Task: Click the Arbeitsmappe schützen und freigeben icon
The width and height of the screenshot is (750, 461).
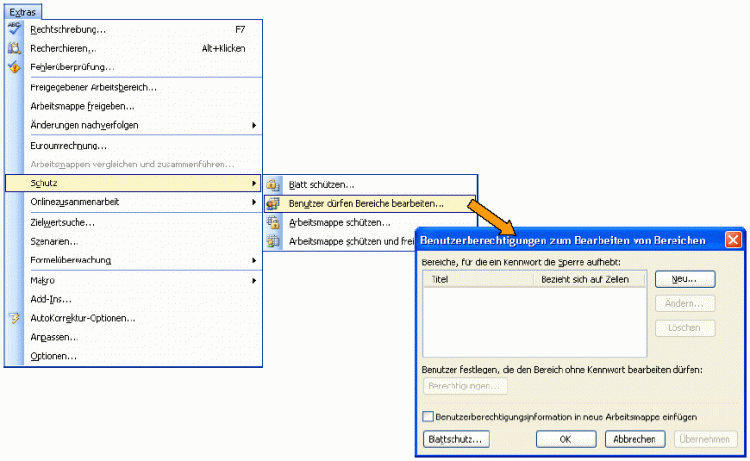Action: (x=274, y=241)
